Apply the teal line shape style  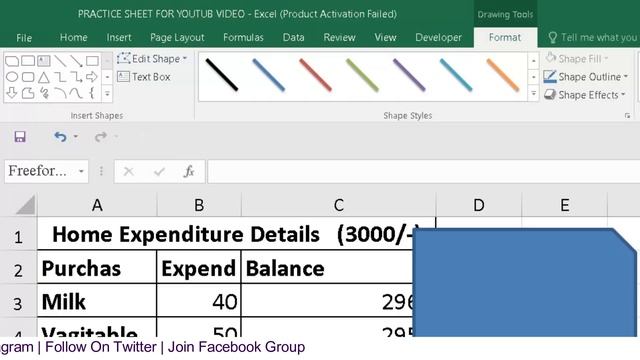456,75
